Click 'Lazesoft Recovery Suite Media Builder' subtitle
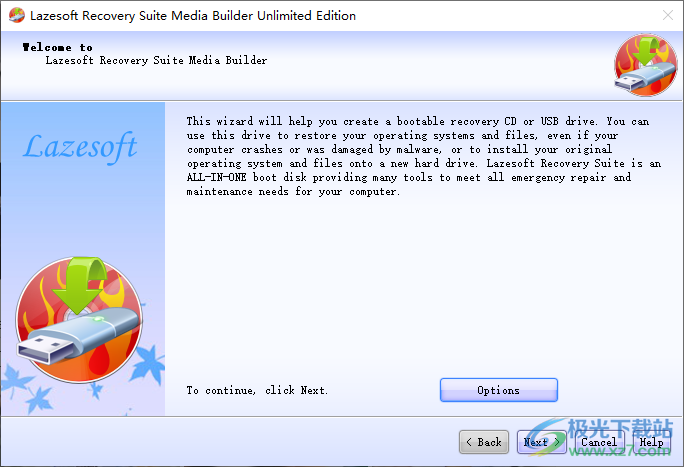684x467 pixels. 156,60
